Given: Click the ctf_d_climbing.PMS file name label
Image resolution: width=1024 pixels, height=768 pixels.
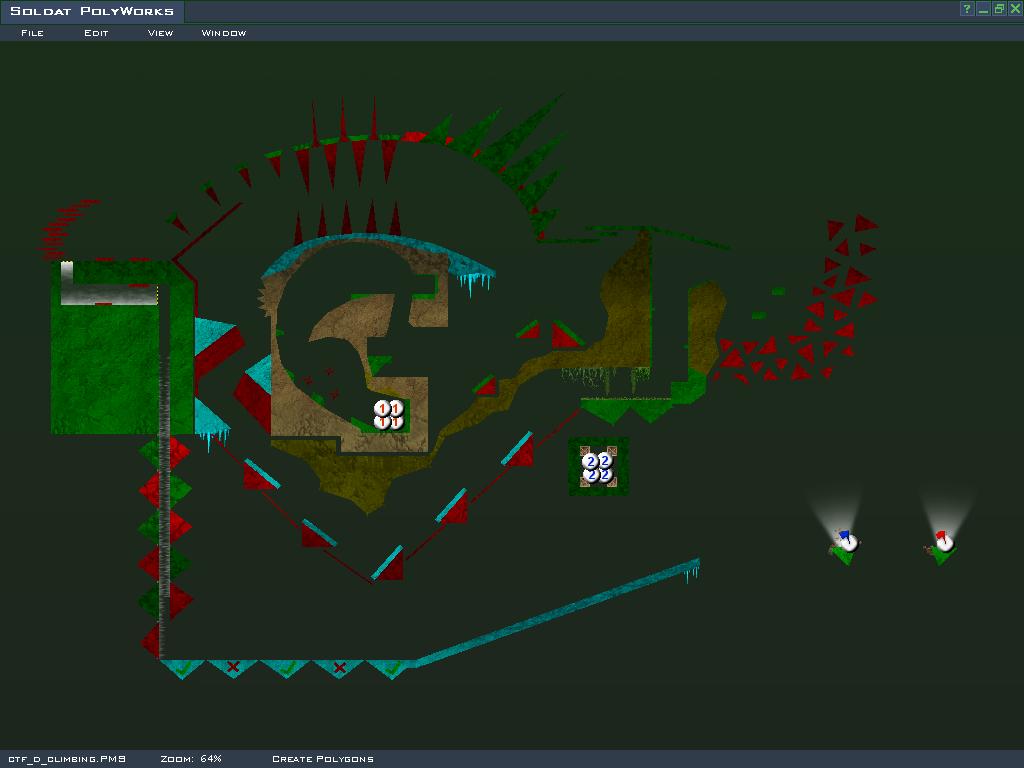Looking at the screenshot, I should 67,759.
